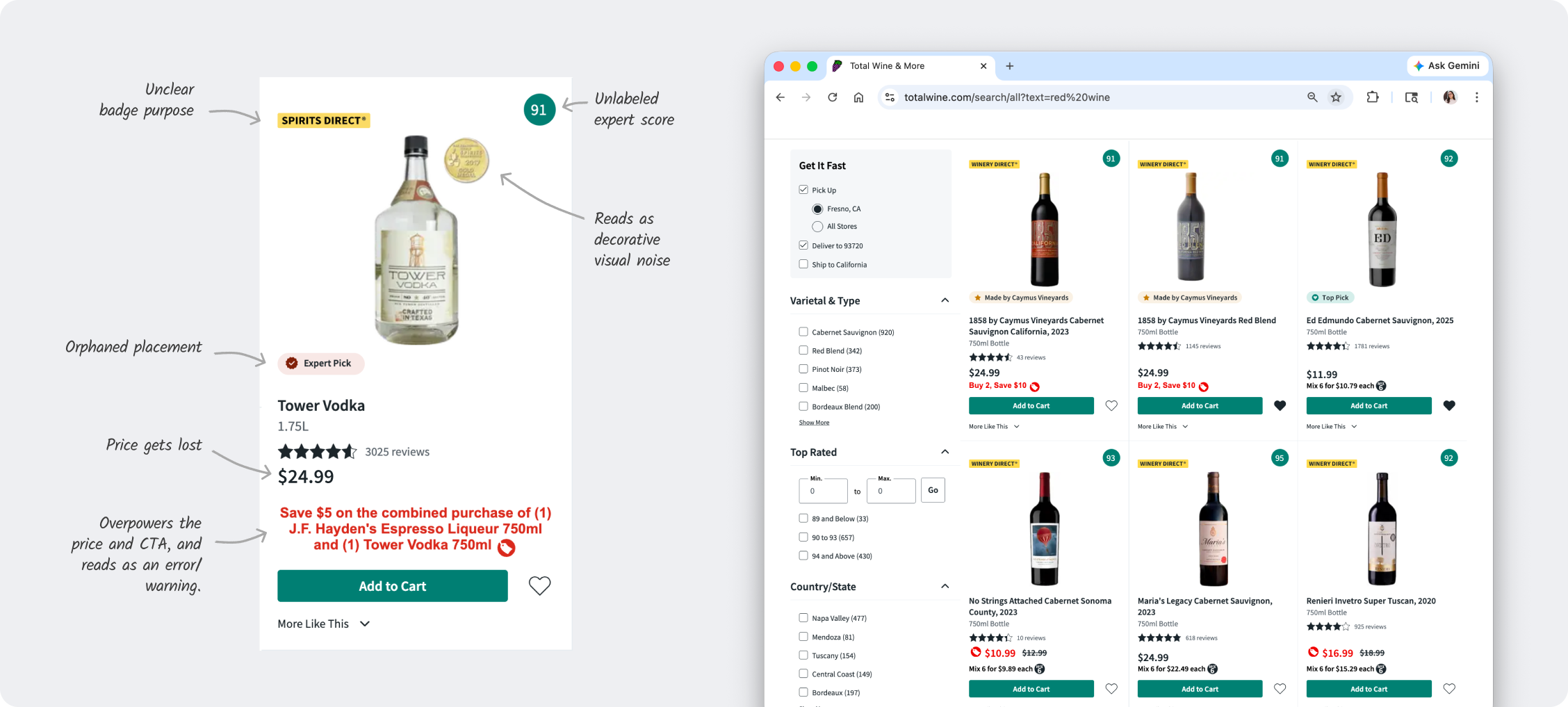Unfavorite Ed Edmundo Cabernet heart
1568x707 pixels.
coord(1449,406)
